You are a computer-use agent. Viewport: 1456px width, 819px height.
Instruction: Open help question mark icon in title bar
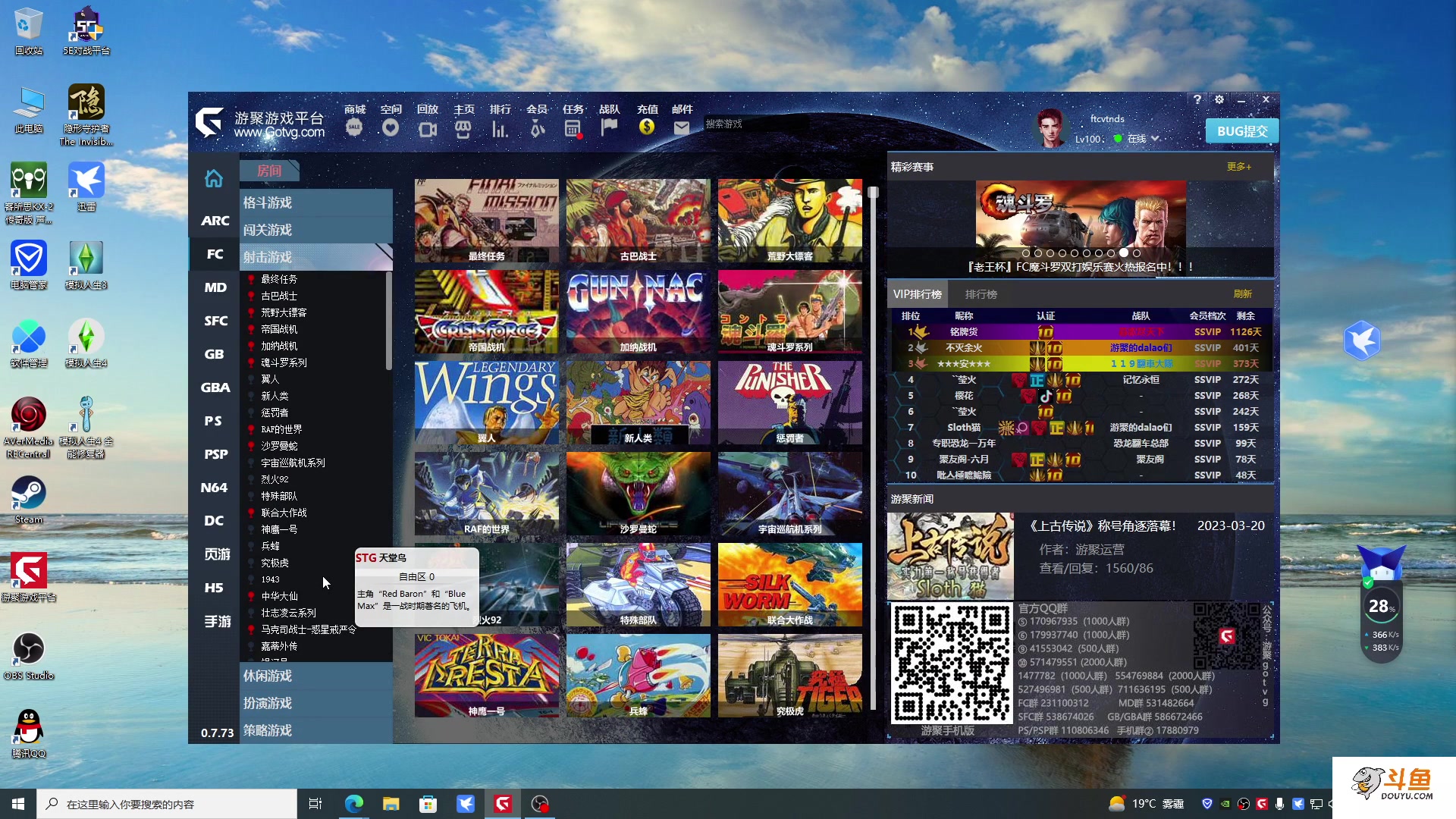1197,99
